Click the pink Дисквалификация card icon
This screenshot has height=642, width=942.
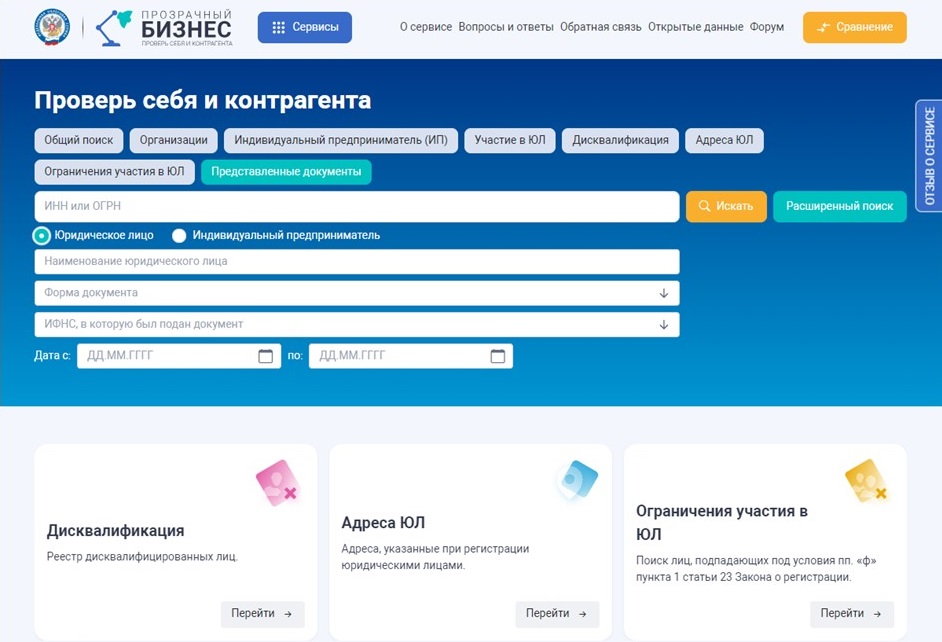pos(277,483)
